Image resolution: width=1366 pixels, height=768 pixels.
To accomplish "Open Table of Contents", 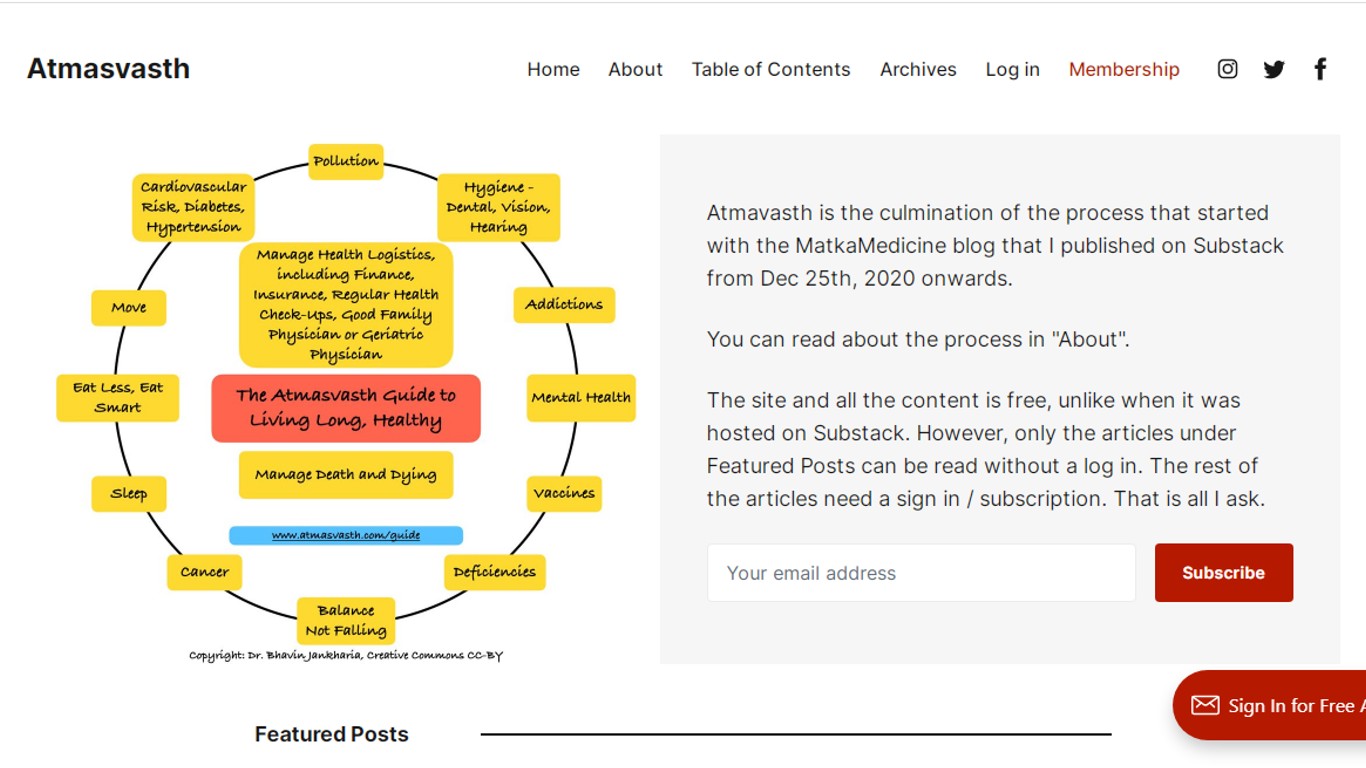I will click(771, 69).
